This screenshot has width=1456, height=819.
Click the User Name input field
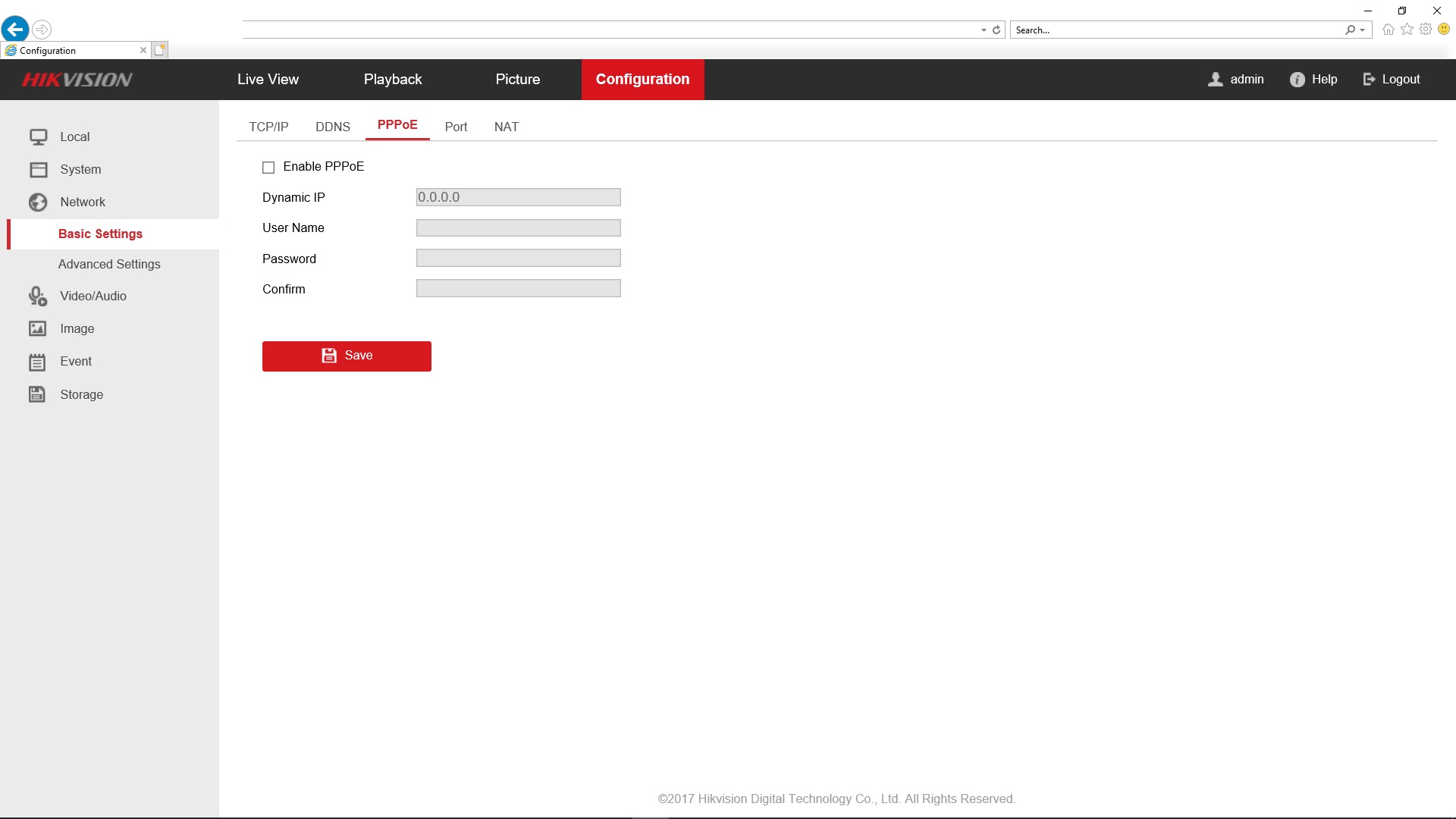(x=519, y=228)
